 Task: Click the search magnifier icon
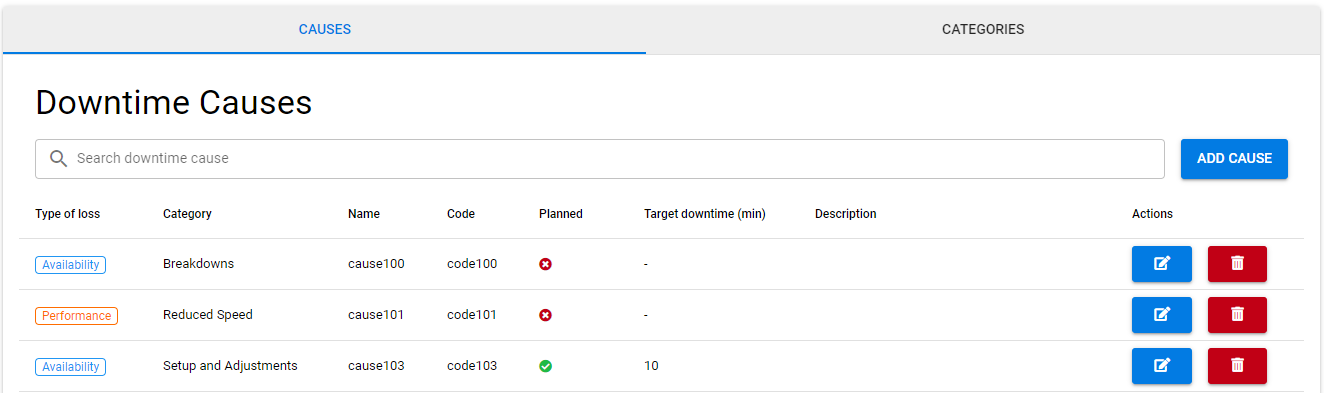(59, 159)
